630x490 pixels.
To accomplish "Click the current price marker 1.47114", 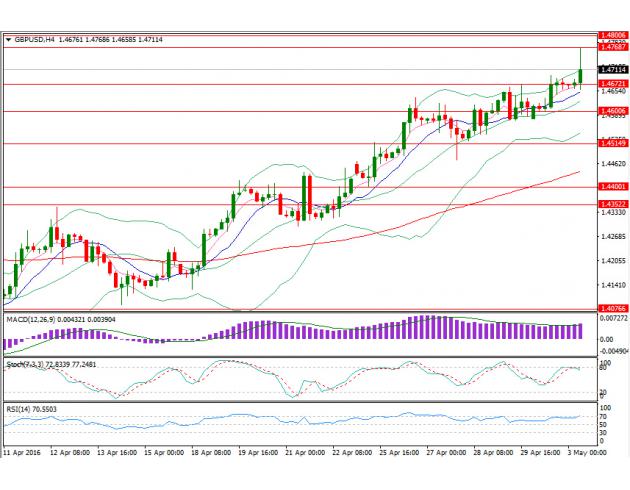I will (611, 70).
